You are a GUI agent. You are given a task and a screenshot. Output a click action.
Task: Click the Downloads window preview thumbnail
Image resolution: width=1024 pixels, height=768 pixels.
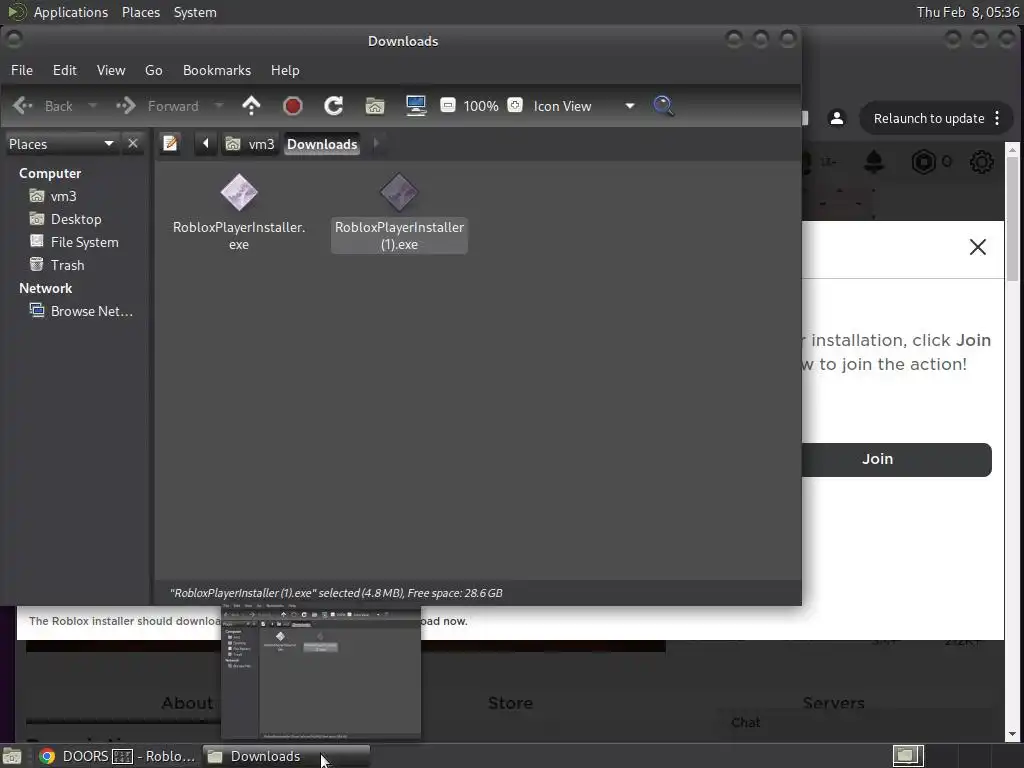pyautogui.click(x=321, y=673)
